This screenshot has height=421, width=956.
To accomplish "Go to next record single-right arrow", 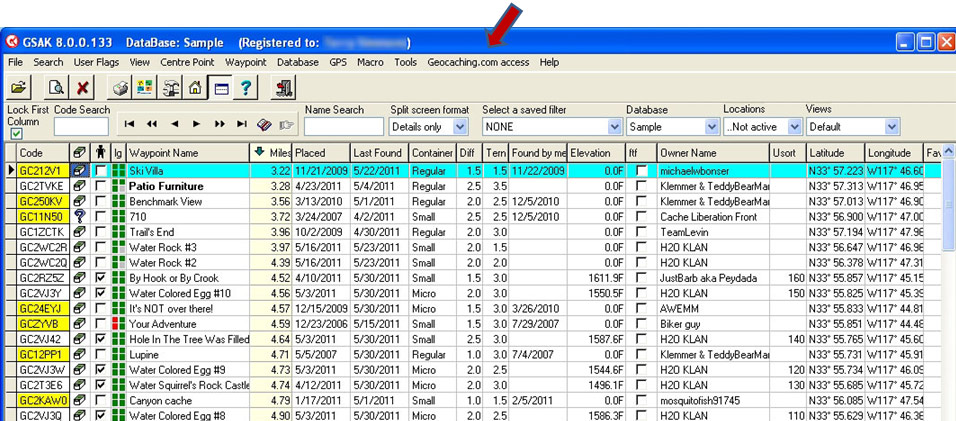I will pyautogui.click(x=196, y=124).
